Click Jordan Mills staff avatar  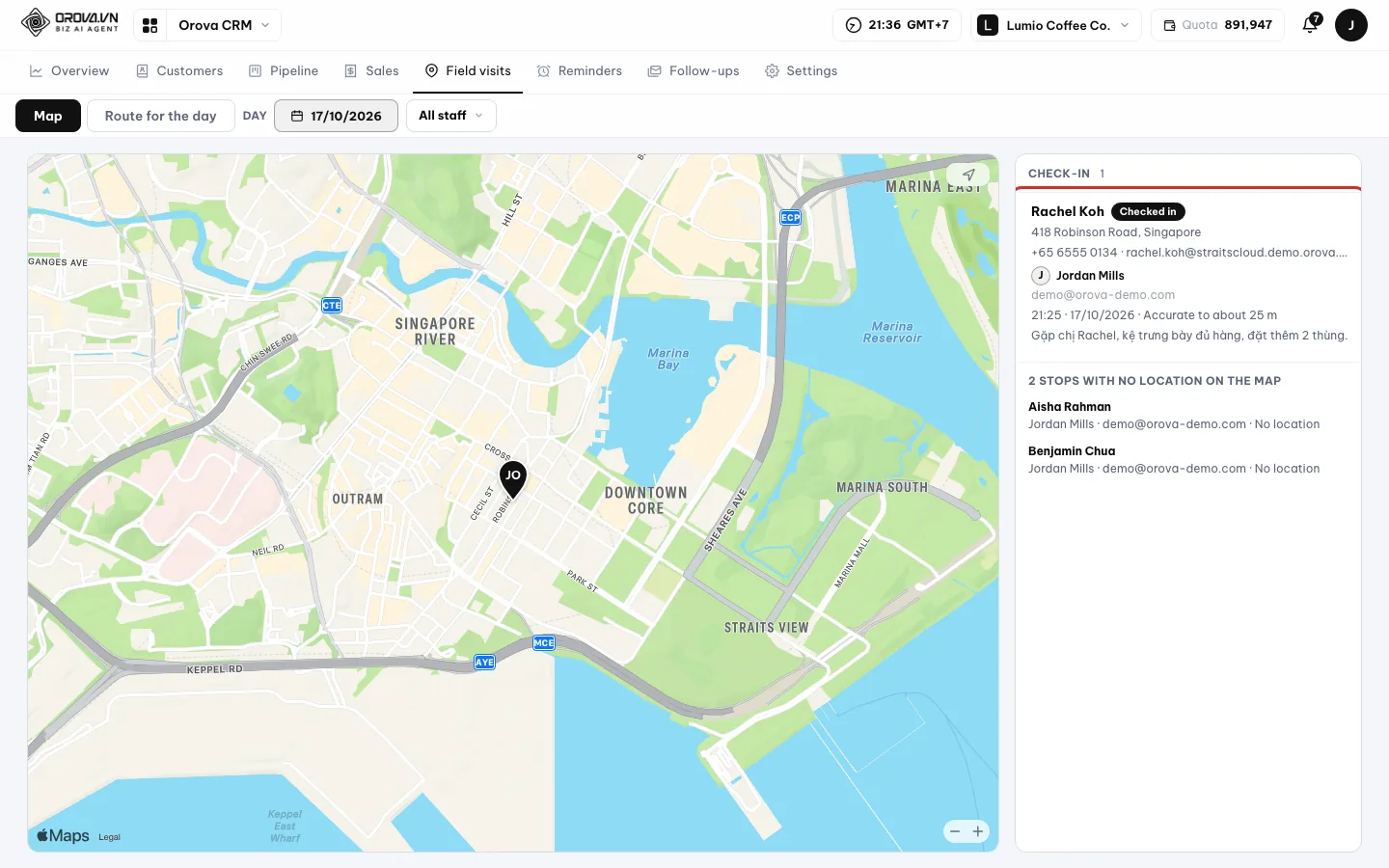[x=1041, y=275]
